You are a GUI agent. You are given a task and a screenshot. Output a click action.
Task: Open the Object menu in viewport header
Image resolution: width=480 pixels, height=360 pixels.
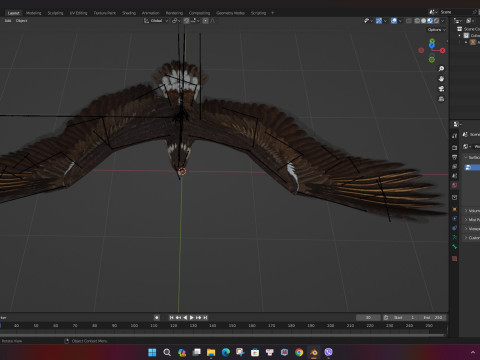click(x=21, y=21)
